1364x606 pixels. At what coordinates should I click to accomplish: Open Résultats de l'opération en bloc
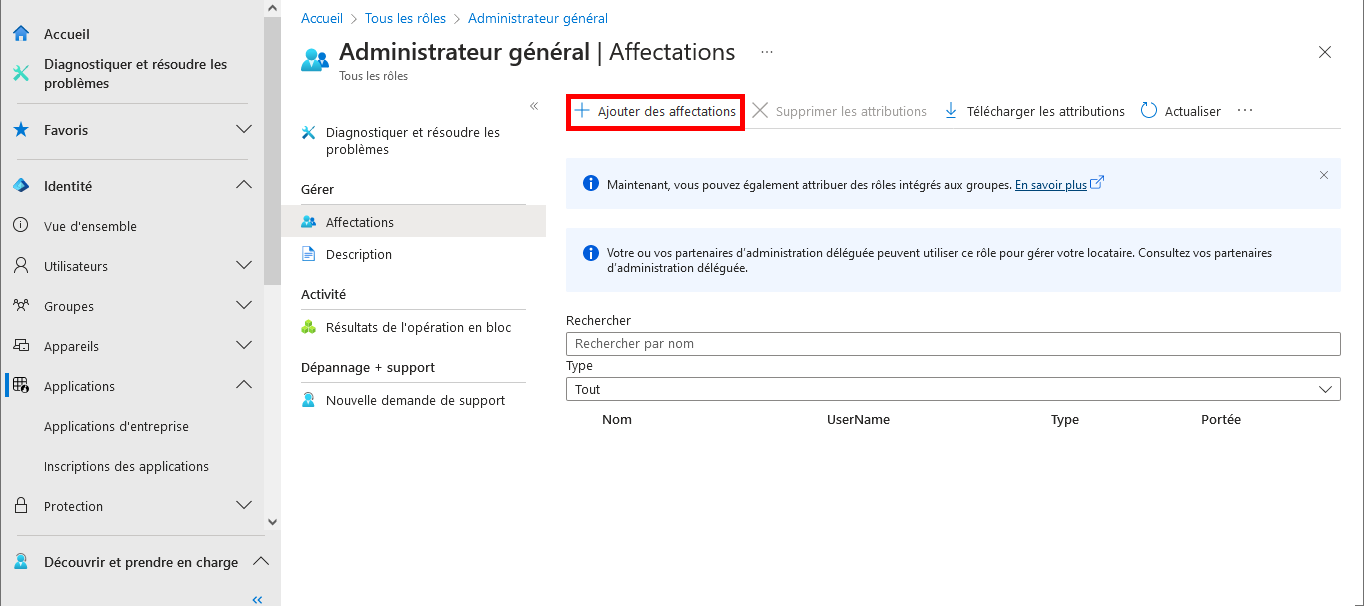(420, 327)
